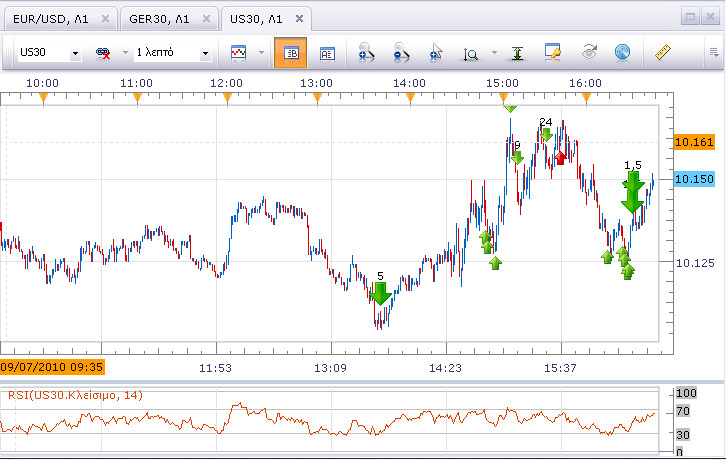Close the US30, Λ1 tab
726x460 pixels.
(300, 19)
